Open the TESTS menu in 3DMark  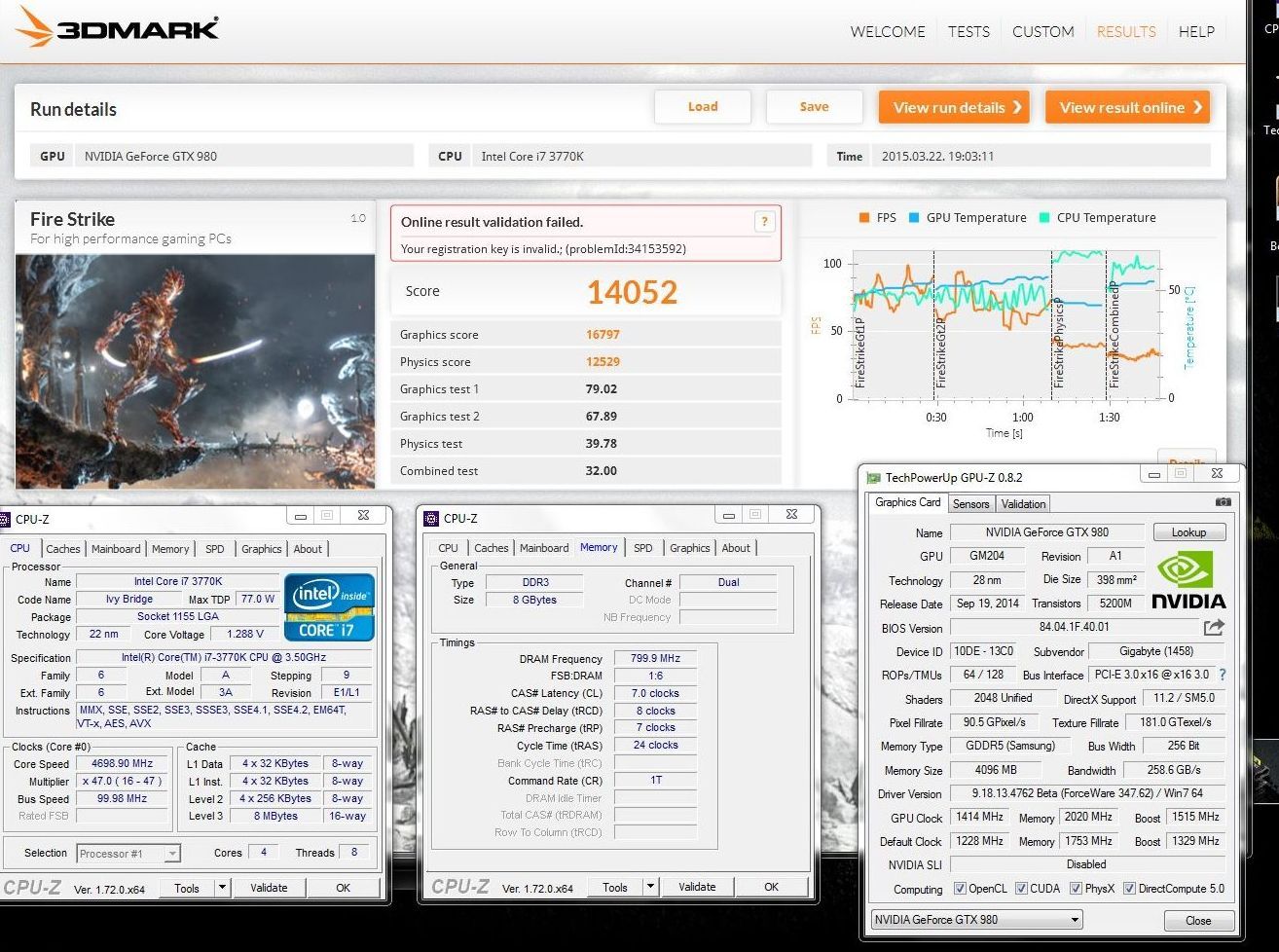(x=968, y=31)
